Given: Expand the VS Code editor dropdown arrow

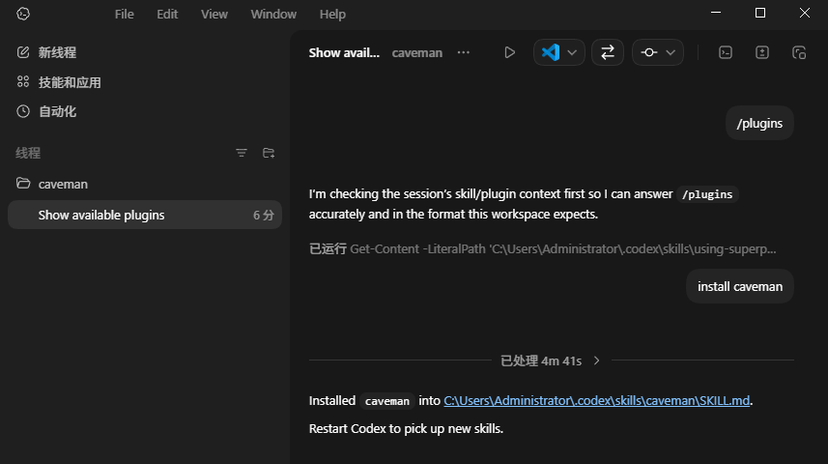Looking at the screenshot, I should click(x=572, y=52).
